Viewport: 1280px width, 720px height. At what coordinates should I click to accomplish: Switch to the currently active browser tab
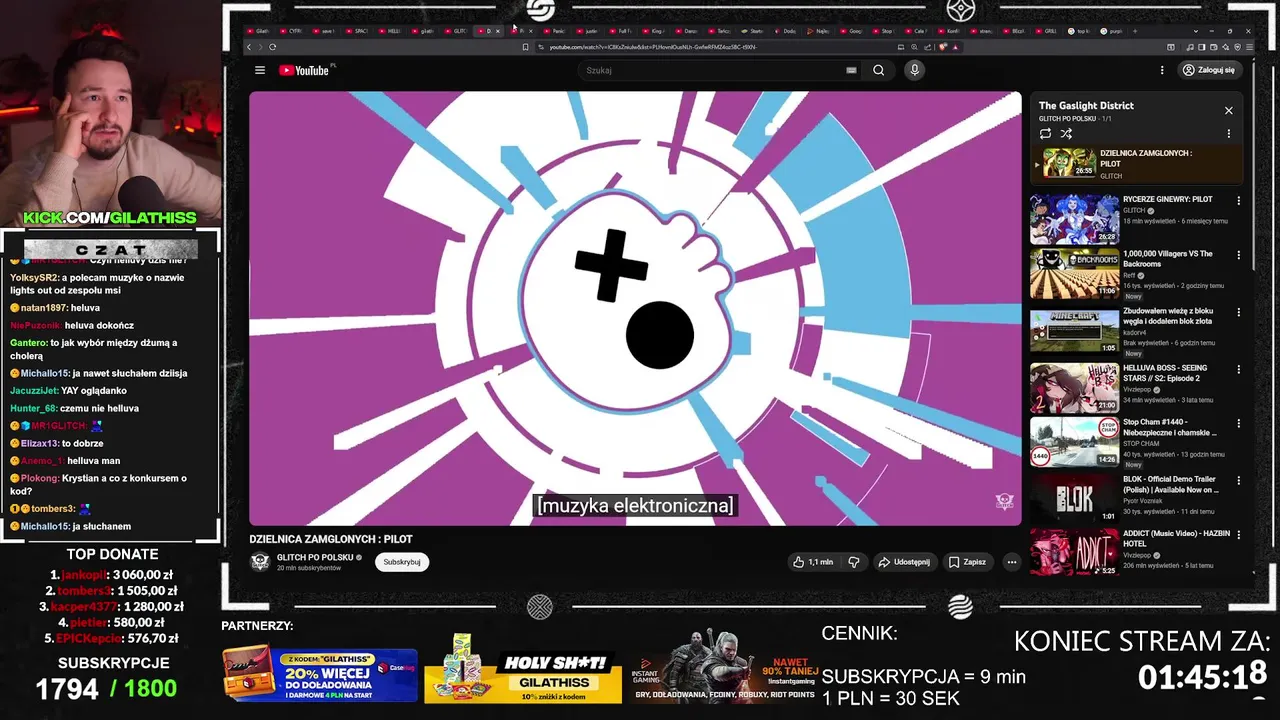pyautogui.click(x=488, y=31)
